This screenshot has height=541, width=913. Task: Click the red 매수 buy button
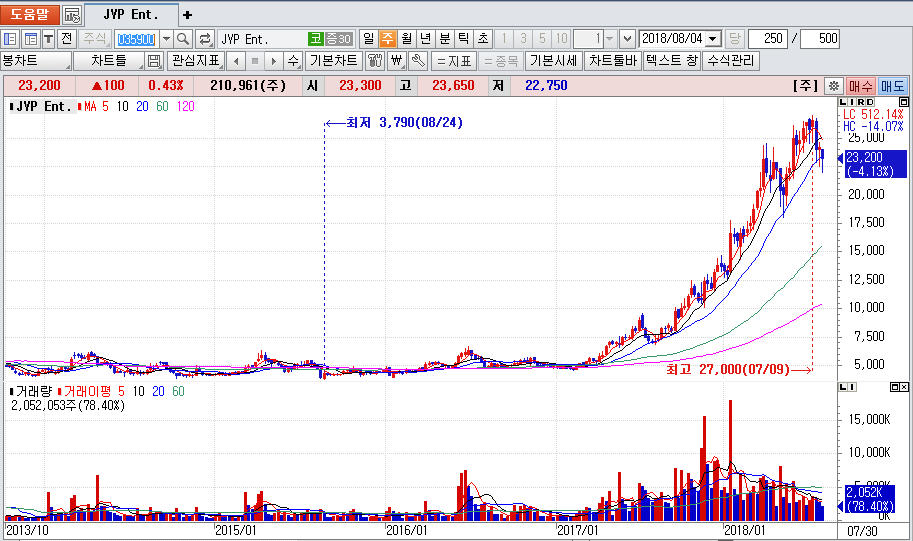tap(860, 86)
